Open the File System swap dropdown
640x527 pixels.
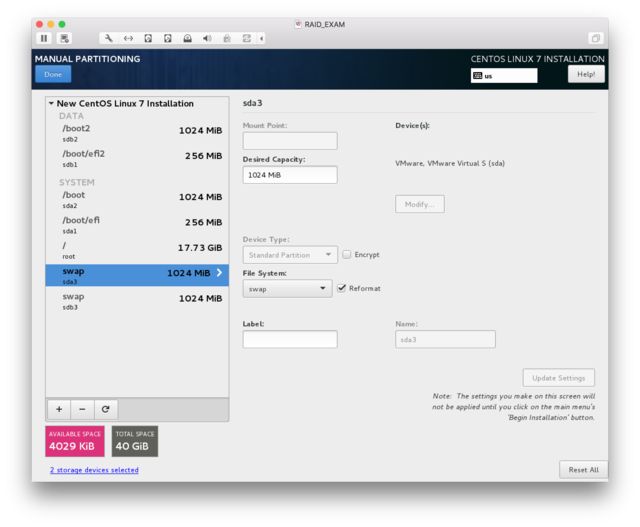coord(287,288)
